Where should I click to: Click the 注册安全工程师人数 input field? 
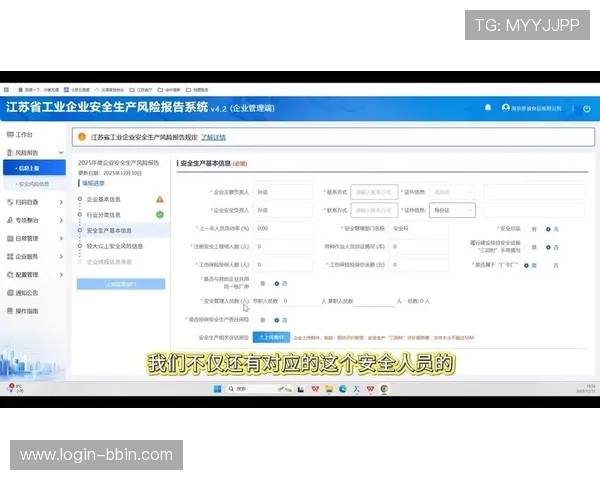point(283,247)
